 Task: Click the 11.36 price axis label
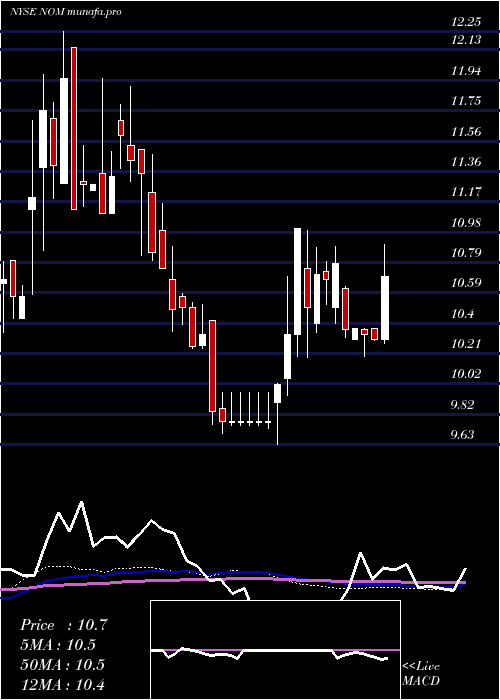(x=466, y=162)
